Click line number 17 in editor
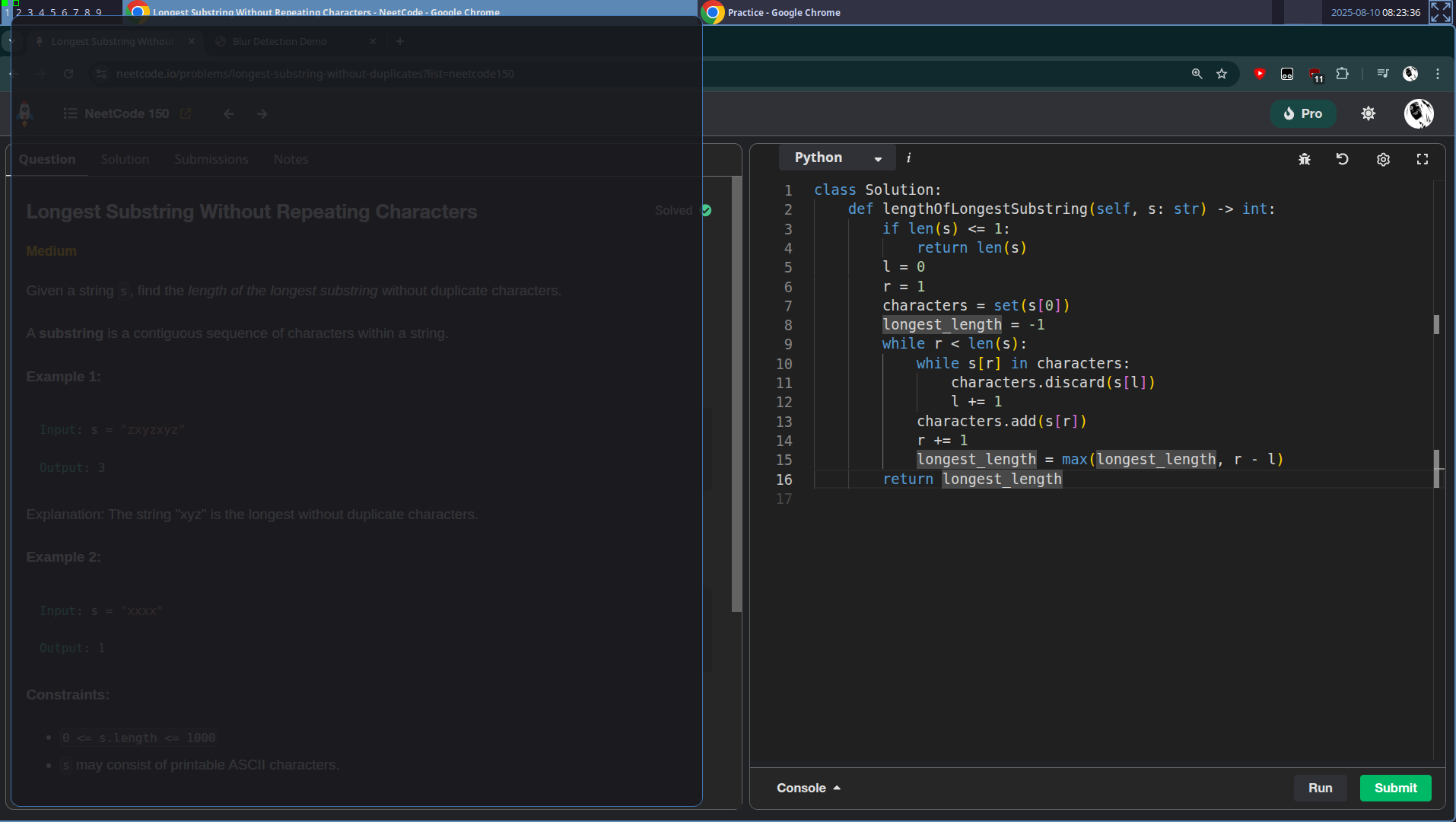This screenshot has height=822, width=1456. pos(784,499)
